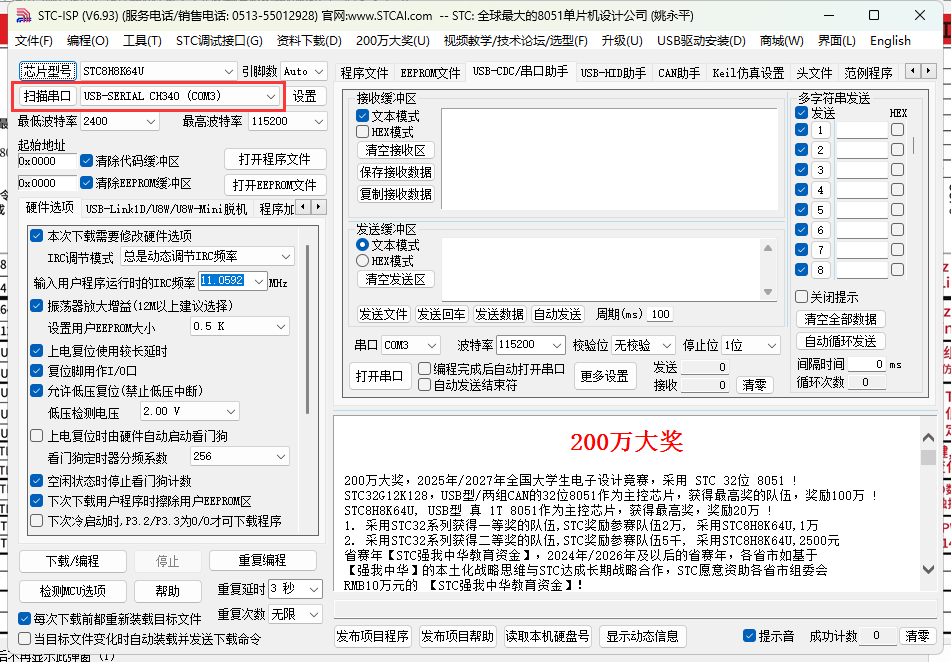Click the STC-ISP application icon in title bar
This screenshot has height=662, width=951.
(23, 16)
